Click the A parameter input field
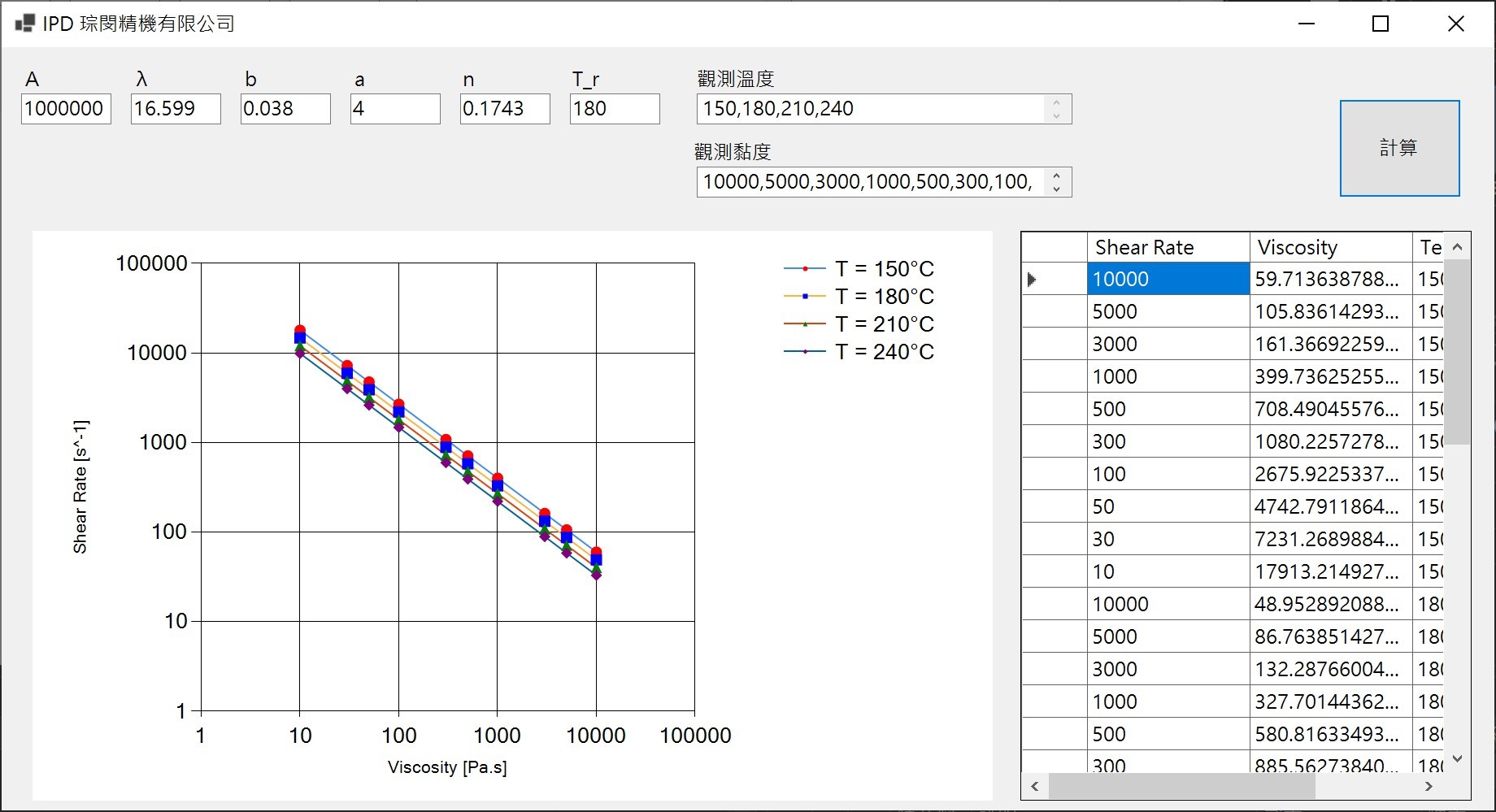The image size is (1496, 812). click(65, 109)
